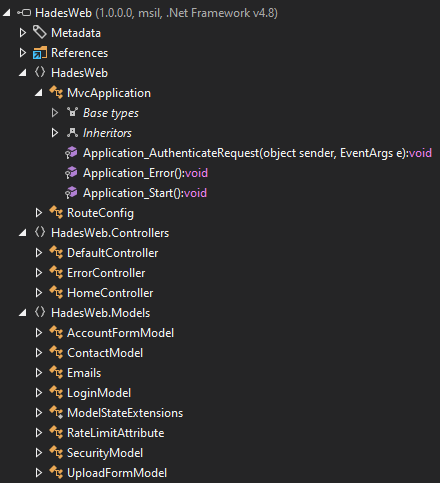Expand the LoginModel class arrow
Screen dimensions: 440x483
tap(39, 393)
